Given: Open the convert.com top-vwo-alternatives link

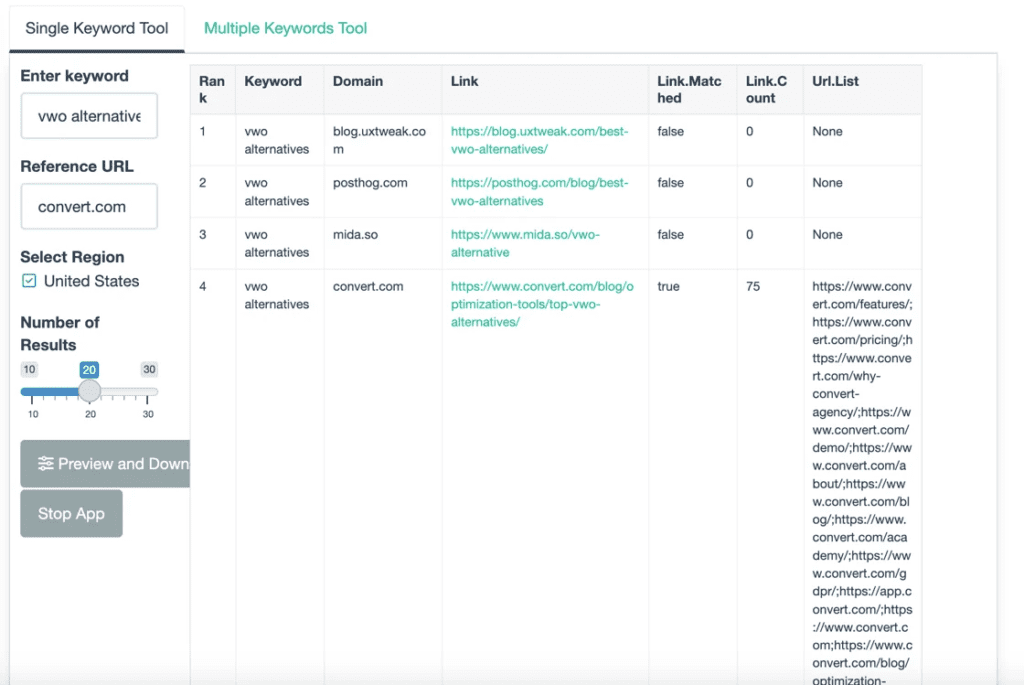Looking at the screenshot, I should [542, 304].
